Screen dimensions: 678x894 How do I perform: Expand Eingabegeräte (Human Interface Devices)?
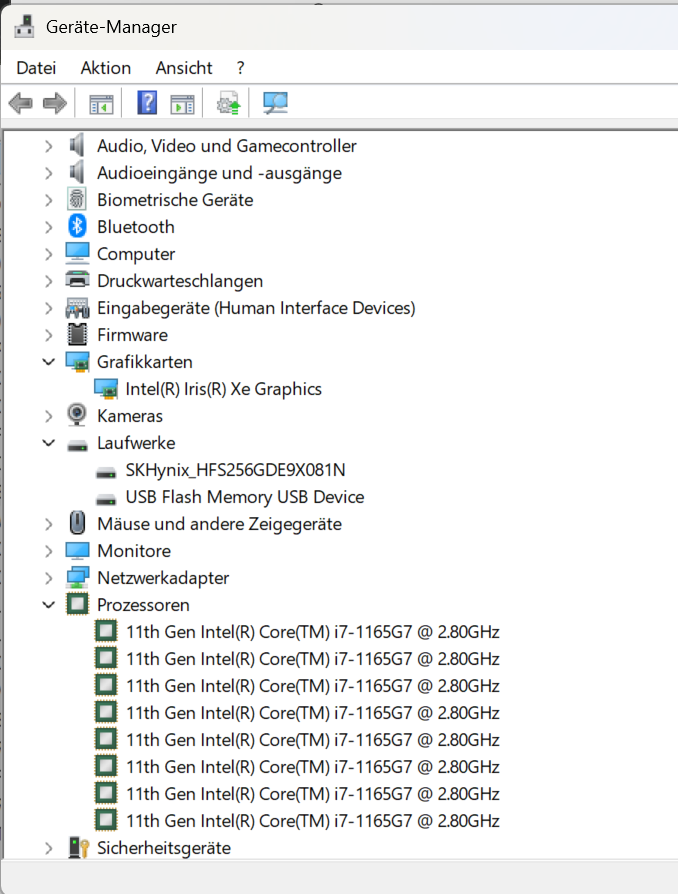point(48,308)
